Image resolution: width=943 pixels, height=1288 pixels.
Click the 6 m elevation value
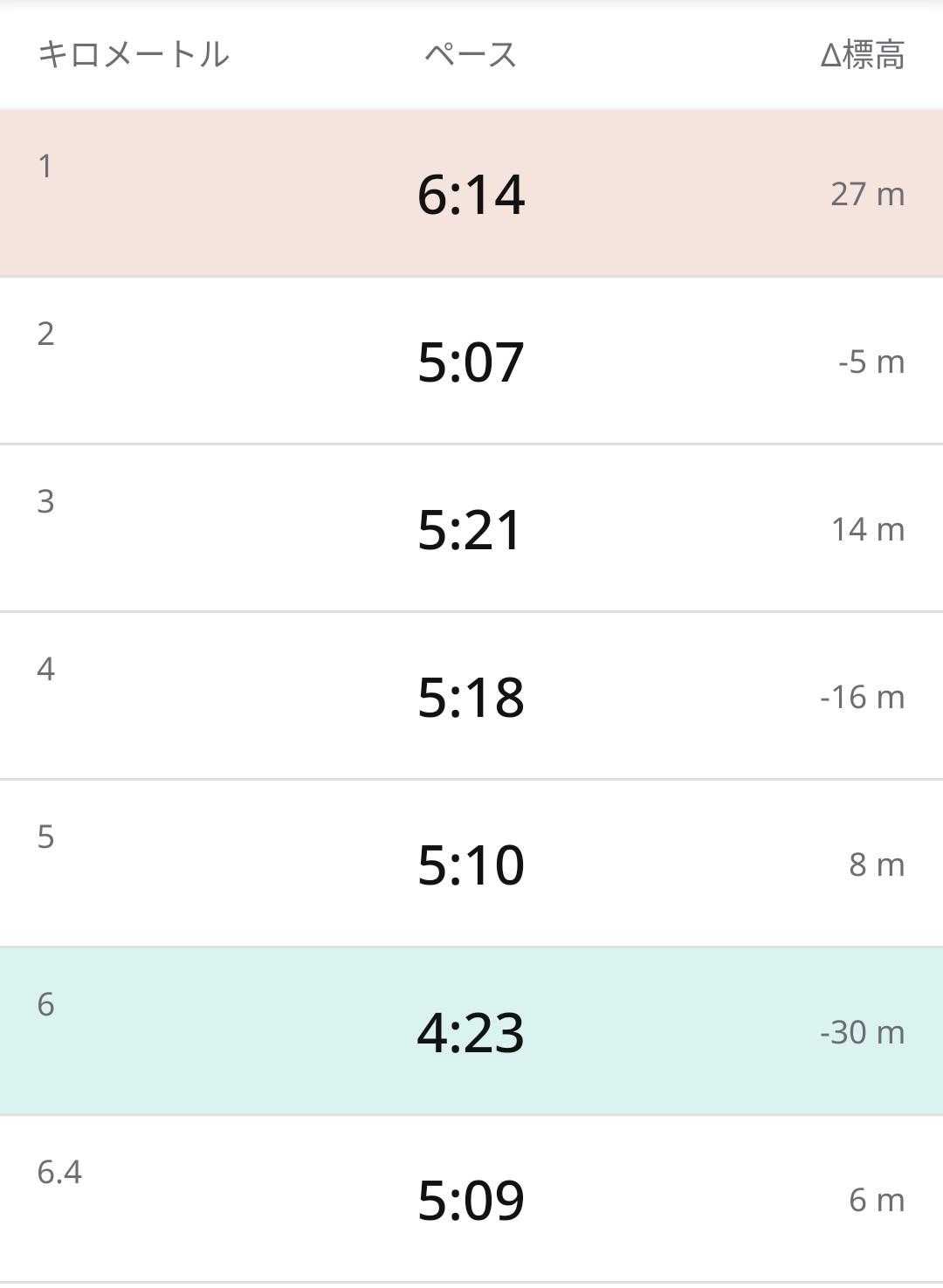pyautogui.click(x=876, y=1200)
